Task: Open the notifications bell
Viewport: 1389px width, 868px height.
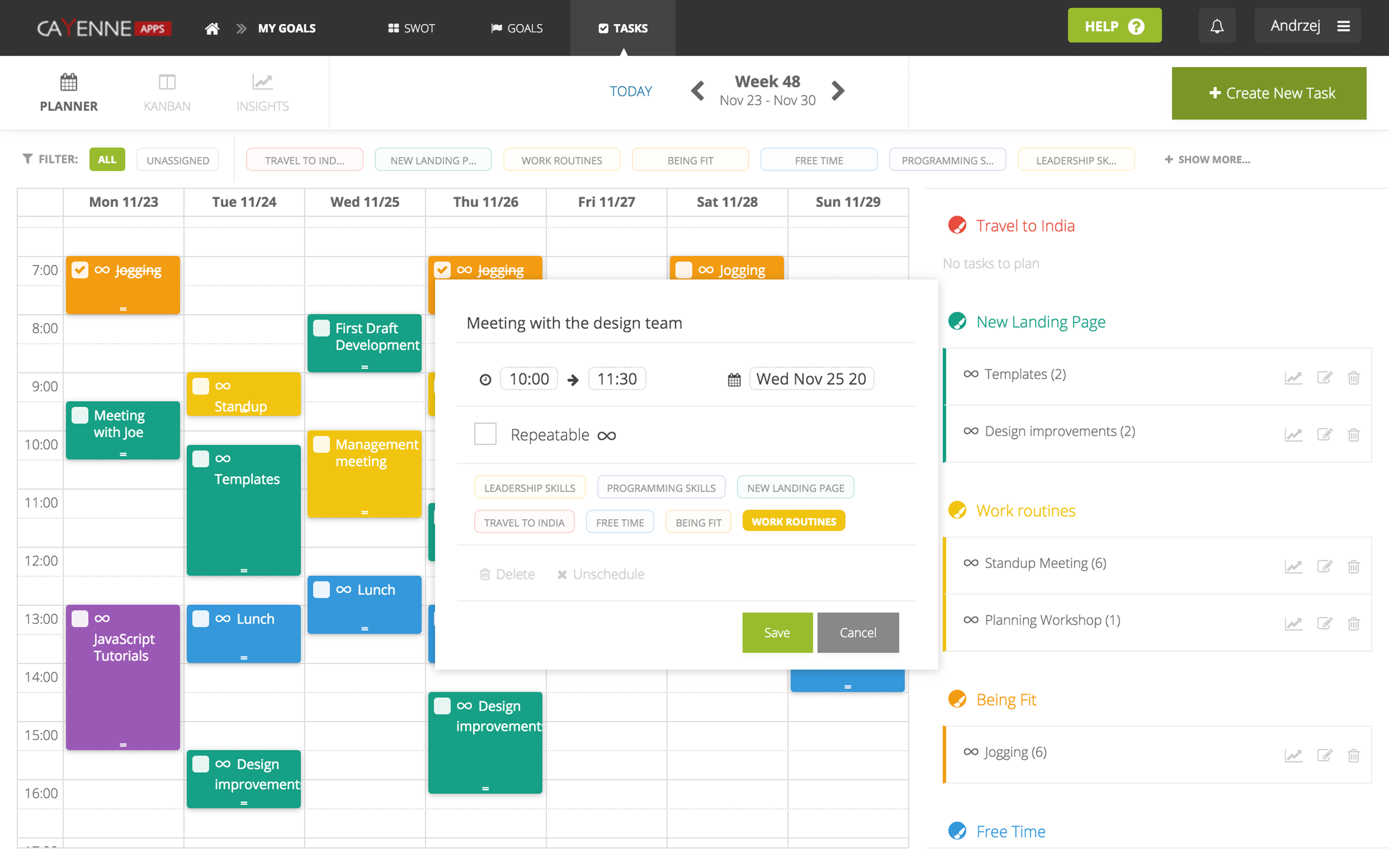Action: (x=1217, y=26)
